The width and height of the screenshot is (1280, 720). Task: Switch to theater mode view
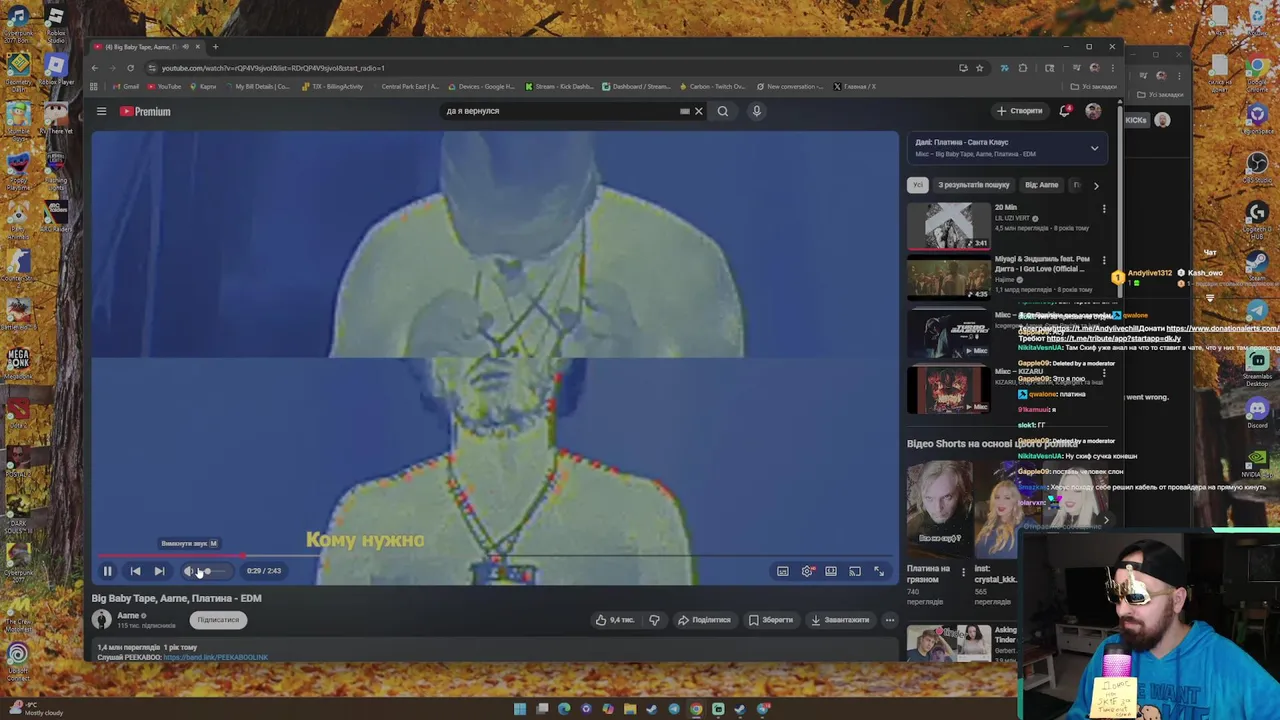click(x=831, y=571)
